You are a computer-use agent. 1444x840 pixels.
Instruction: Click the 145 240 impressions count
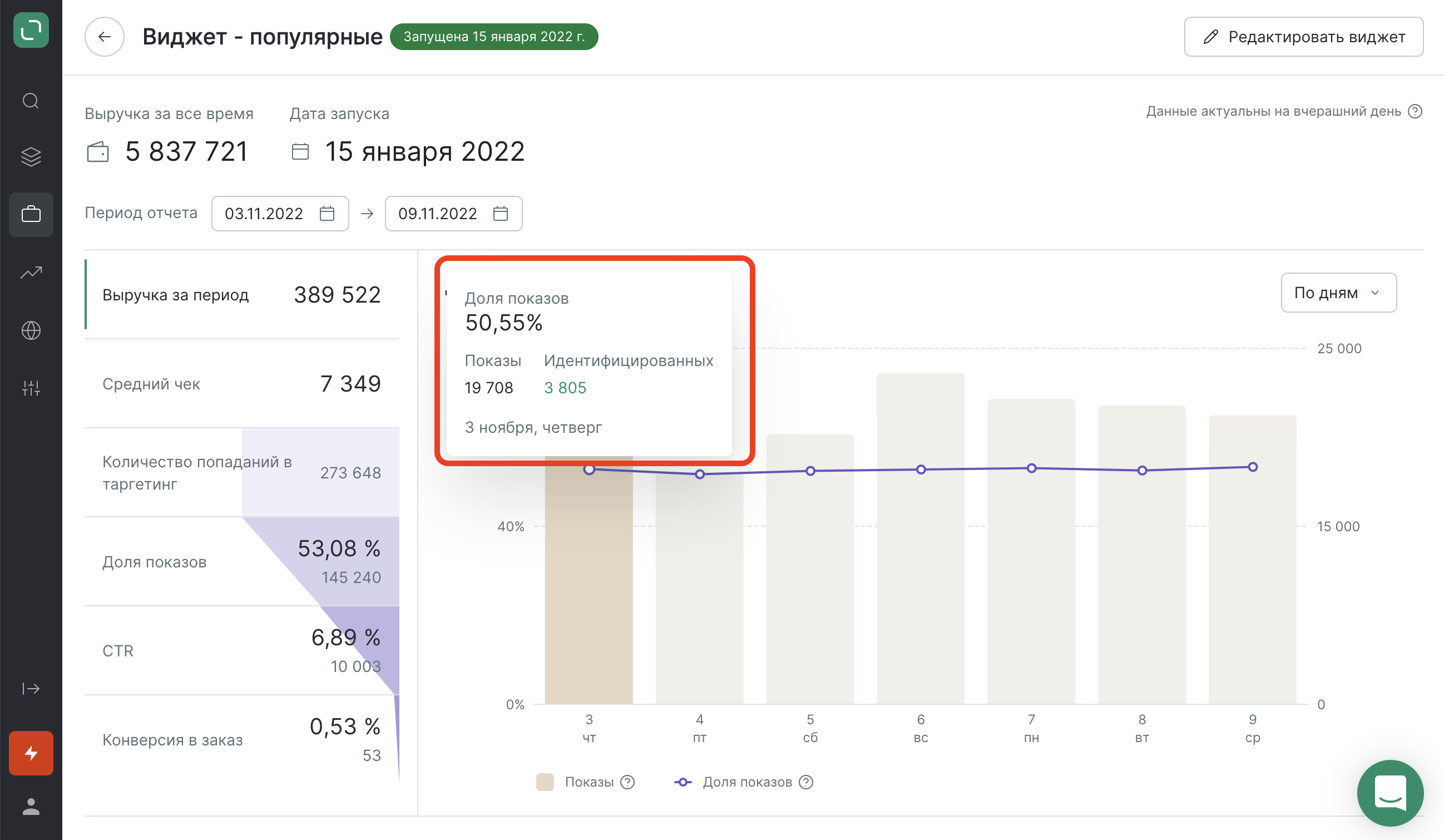point(351,577)
